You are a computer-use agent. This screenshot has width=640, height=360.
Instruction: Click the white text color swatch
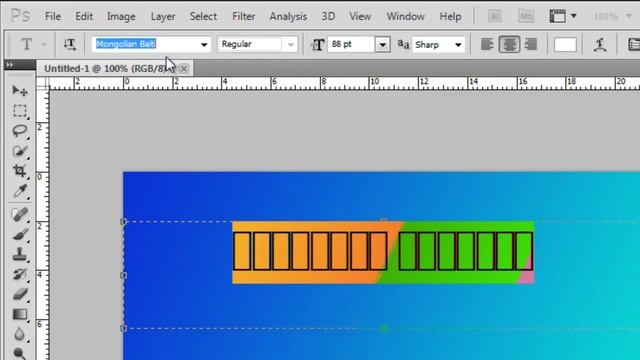(x=565, y=44)
